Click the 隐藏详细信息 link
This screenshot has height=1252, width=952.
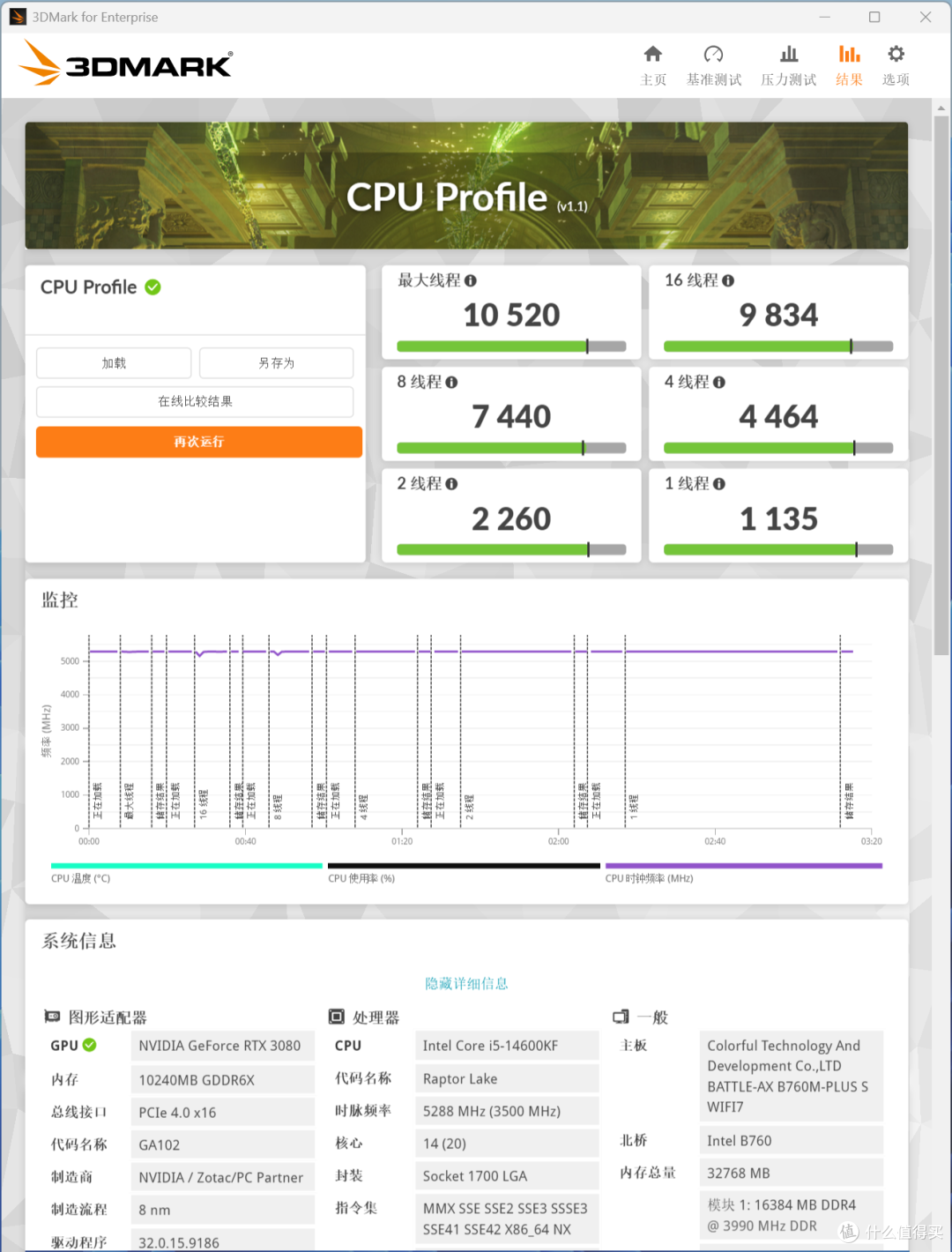pyautogui.click(x=466, y=984)
